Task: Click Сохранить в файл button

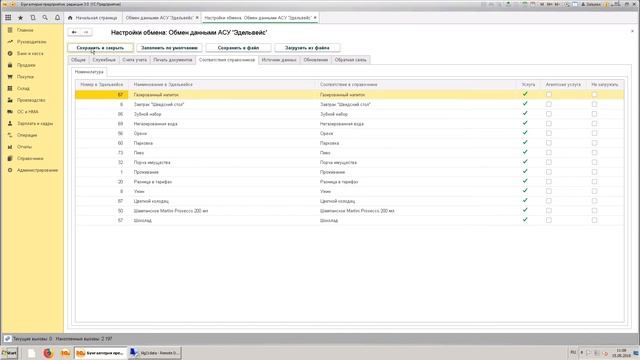Action: pyautogui.click(x=238, y=48)
